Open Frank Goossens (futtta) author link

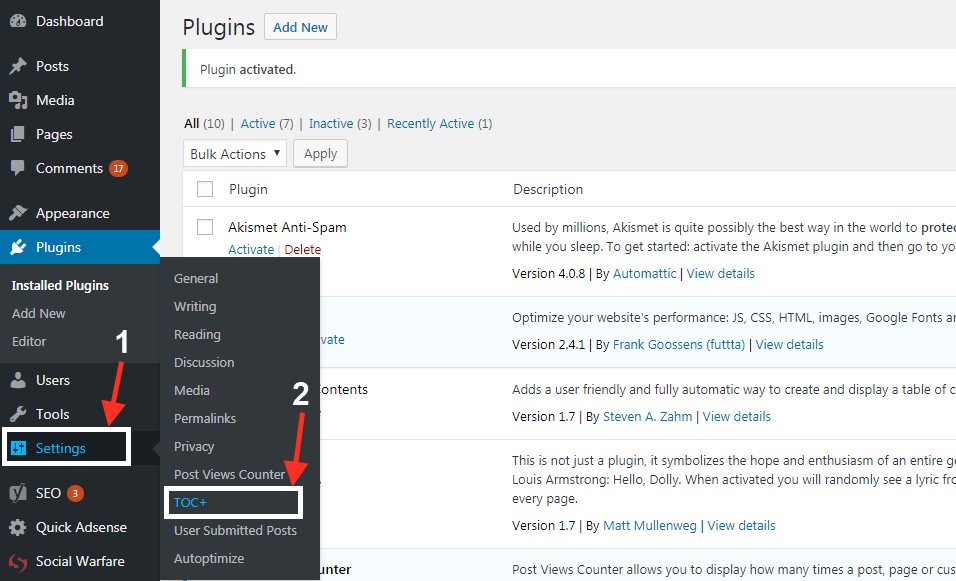tap(679, 344)
